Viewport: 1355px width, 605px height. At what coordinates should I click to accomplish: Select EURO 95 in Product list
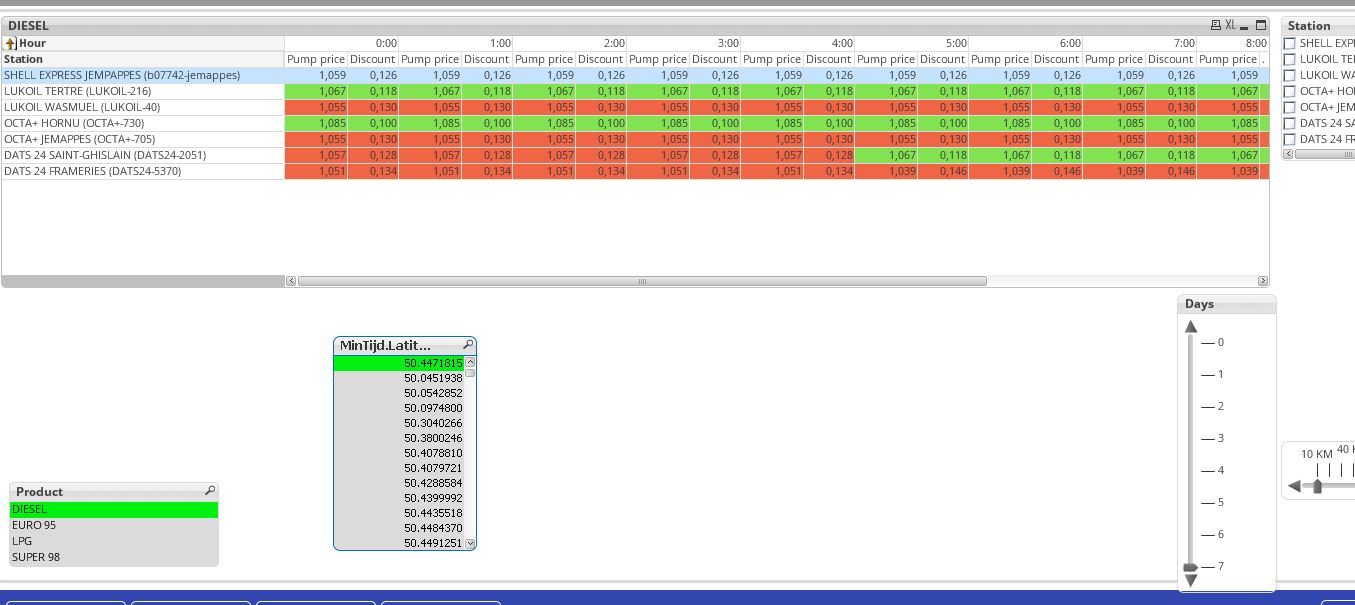[114, 525]
